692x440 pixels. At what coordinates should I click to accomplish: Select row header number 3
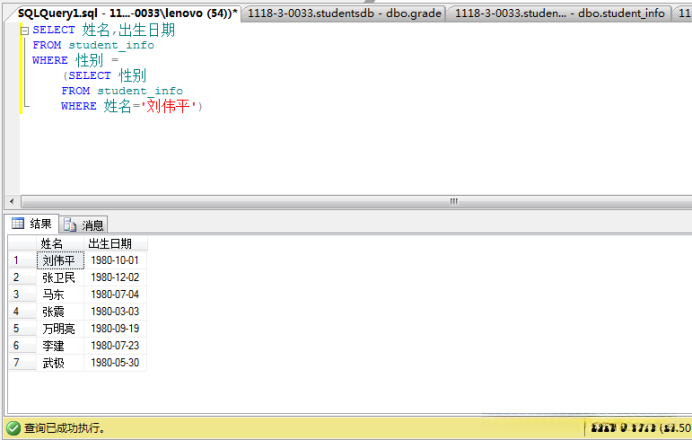pyautogui.click(x=23, y=294)
